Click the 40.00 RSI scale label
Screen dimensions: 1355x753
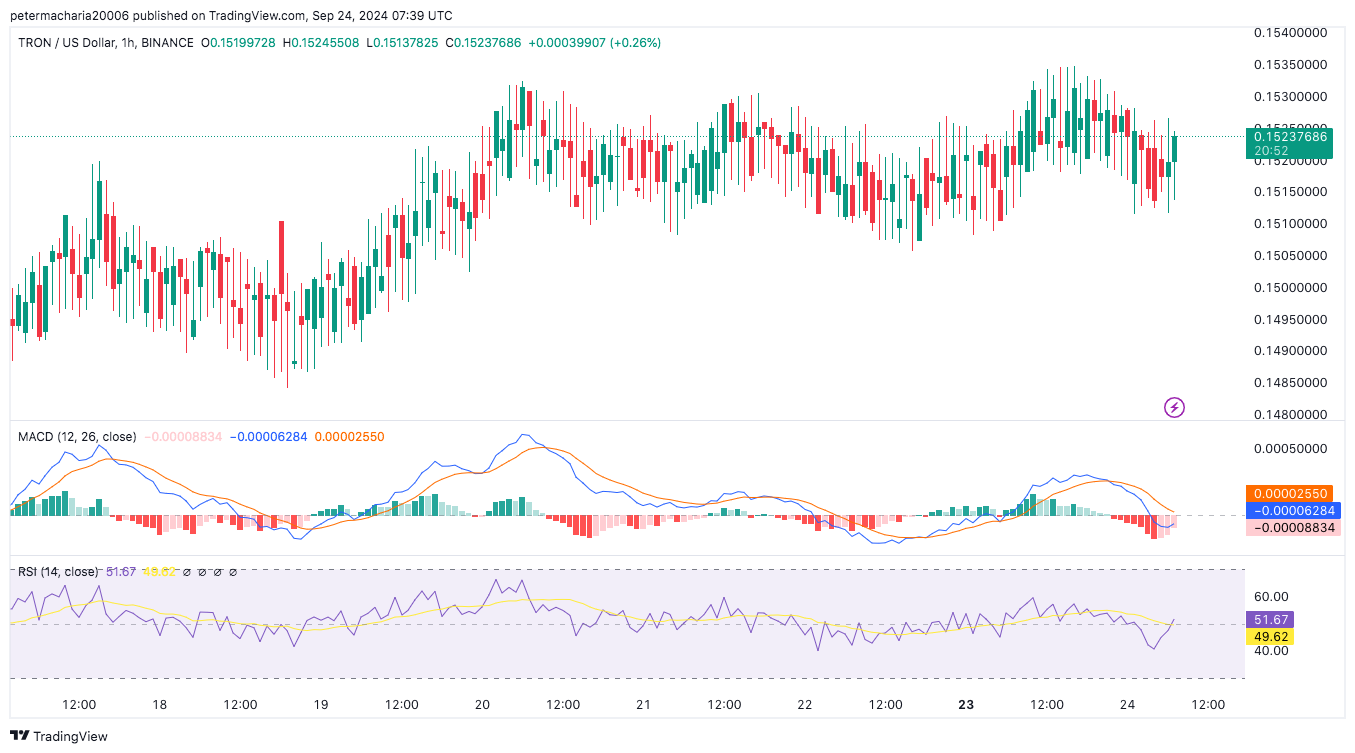click(1271, 650)
